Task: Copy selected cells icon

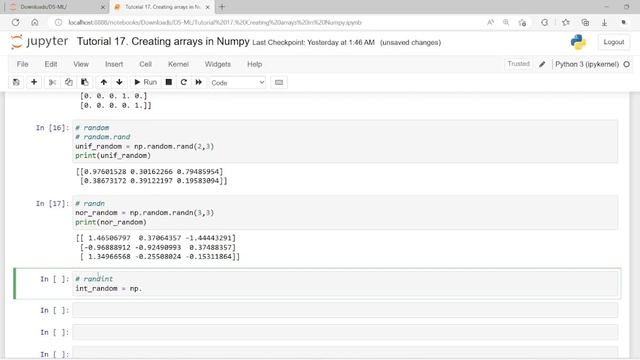Action: [69, 82]
